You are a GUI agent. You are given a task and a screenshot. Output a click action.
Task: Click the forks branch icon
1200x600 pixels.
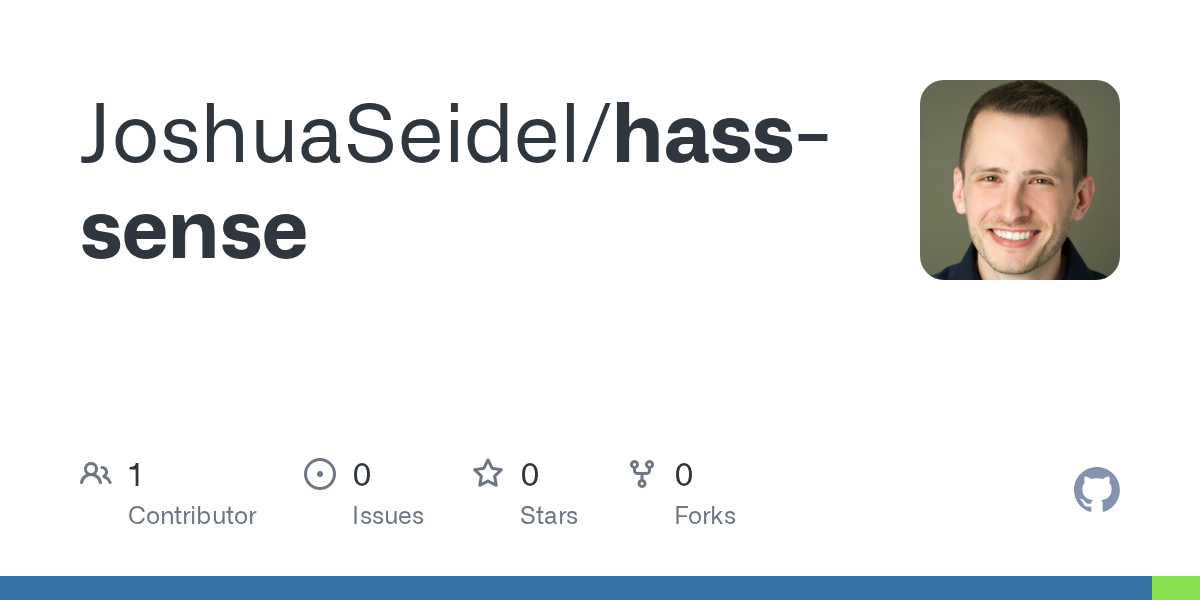click(x=642, y=474)
